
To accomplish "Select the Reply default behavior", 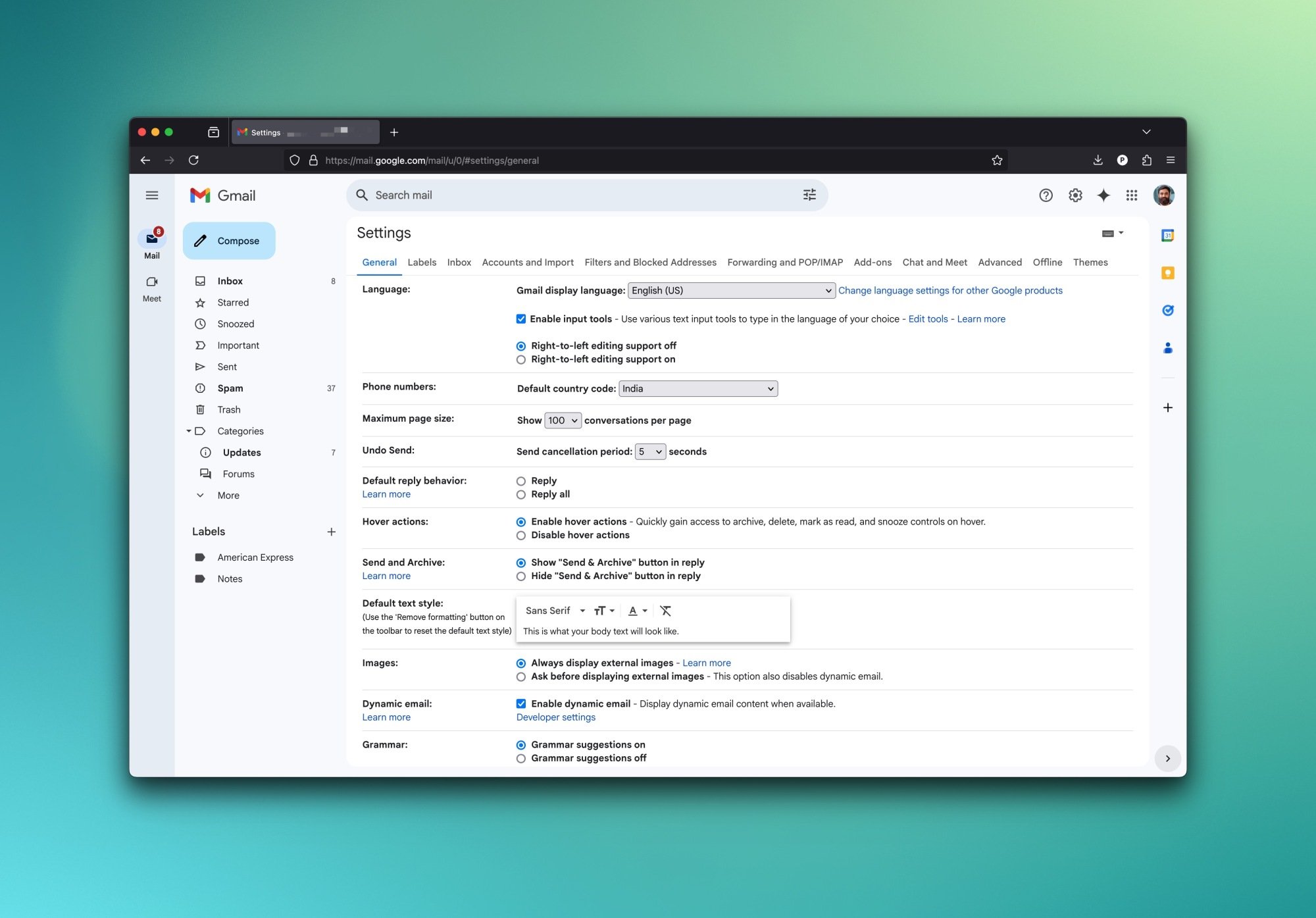I will 521,482.
